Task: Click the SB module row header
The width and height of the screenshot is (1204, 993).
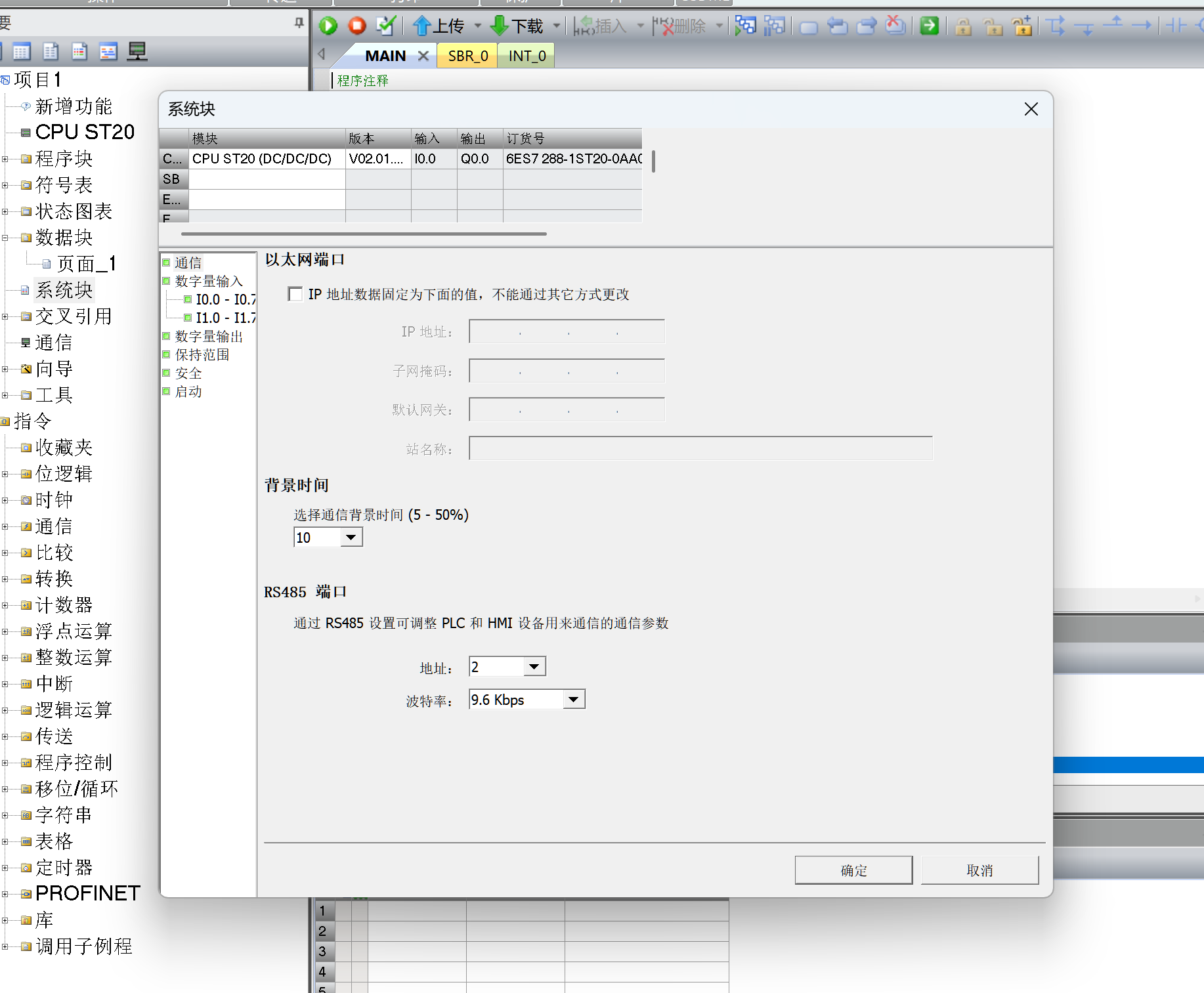Action: (x=174, y=179)
